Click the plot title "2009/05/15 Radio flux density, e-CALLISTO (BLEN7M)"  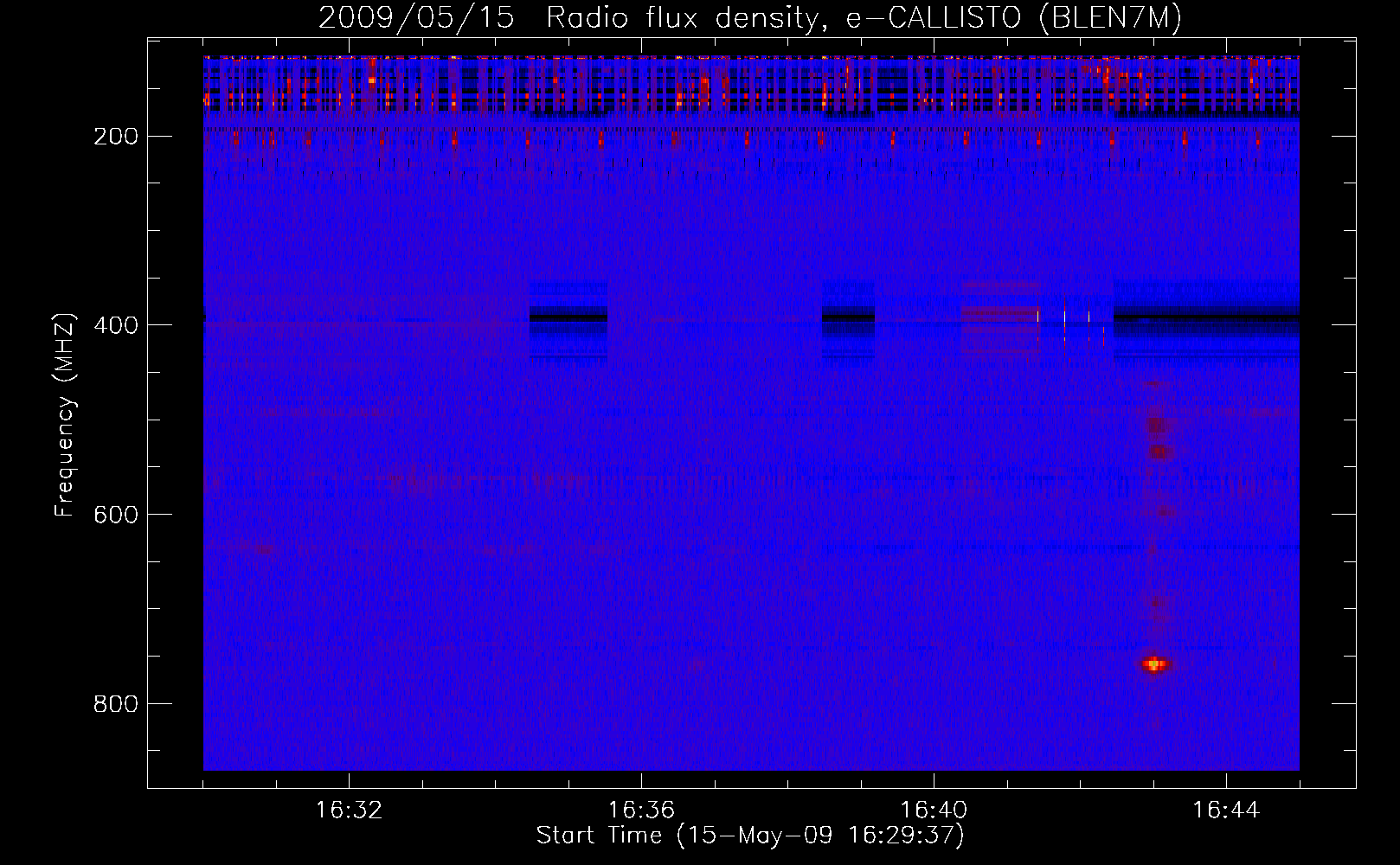coord(750,17)
